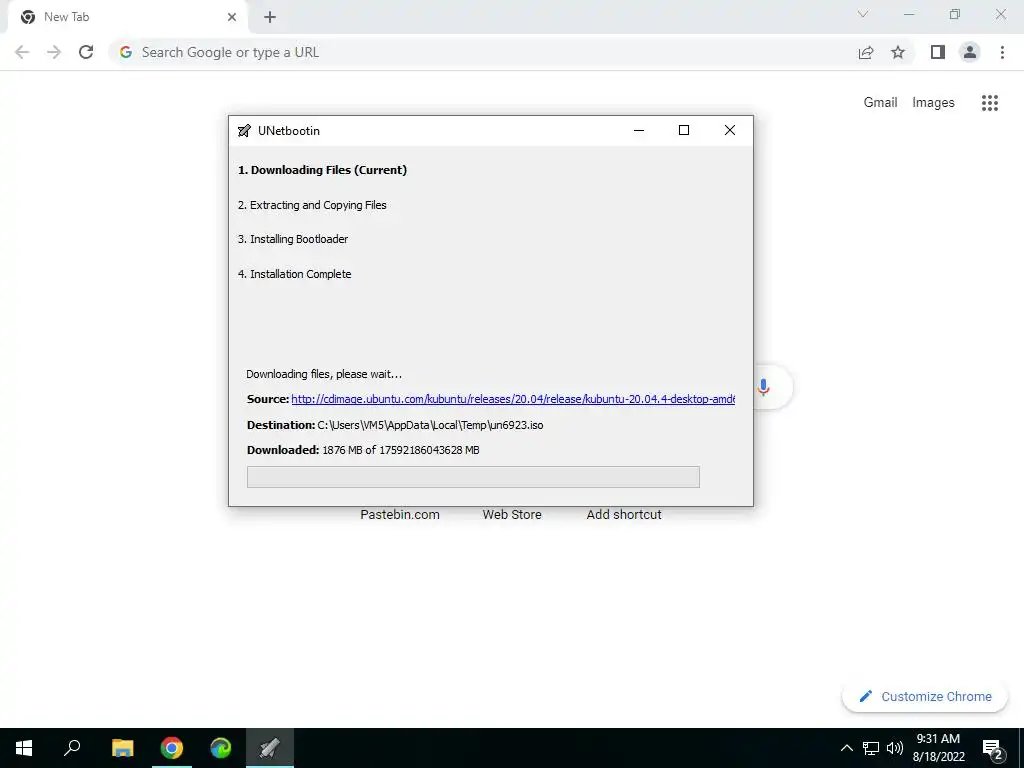Open the Chrome profile avatar
Screen dimensions: 1024x768
tap(970, 52)
